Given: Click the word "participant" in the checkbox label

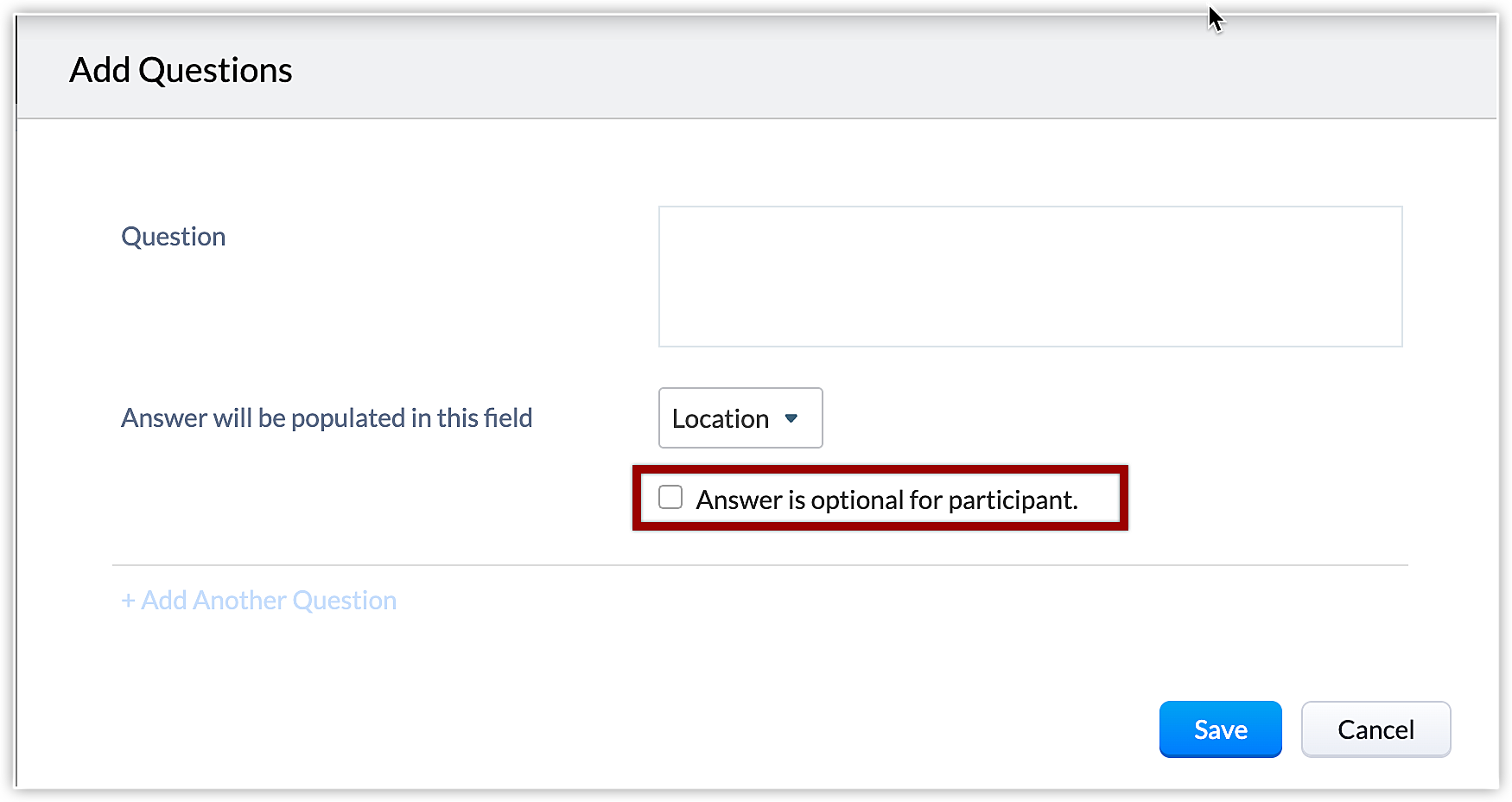Looking at the screenshot, I should (1010, 500).
